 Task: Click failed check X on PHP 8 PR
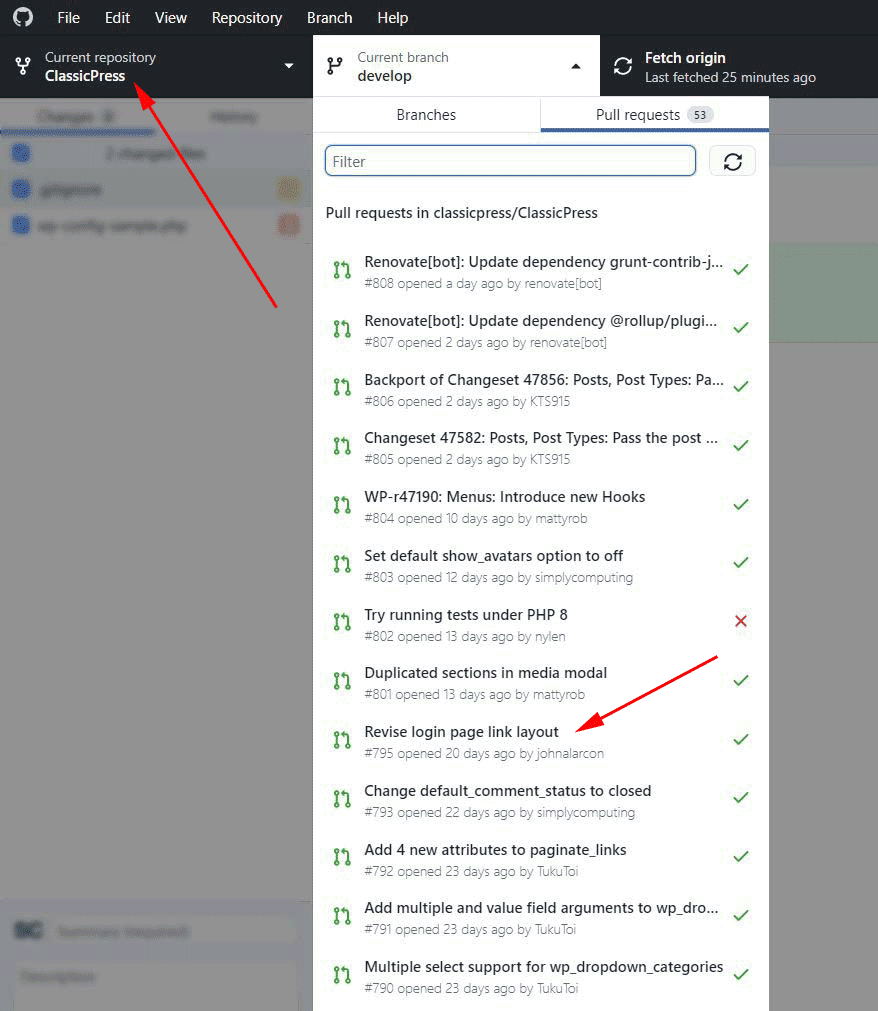point(741,621)
